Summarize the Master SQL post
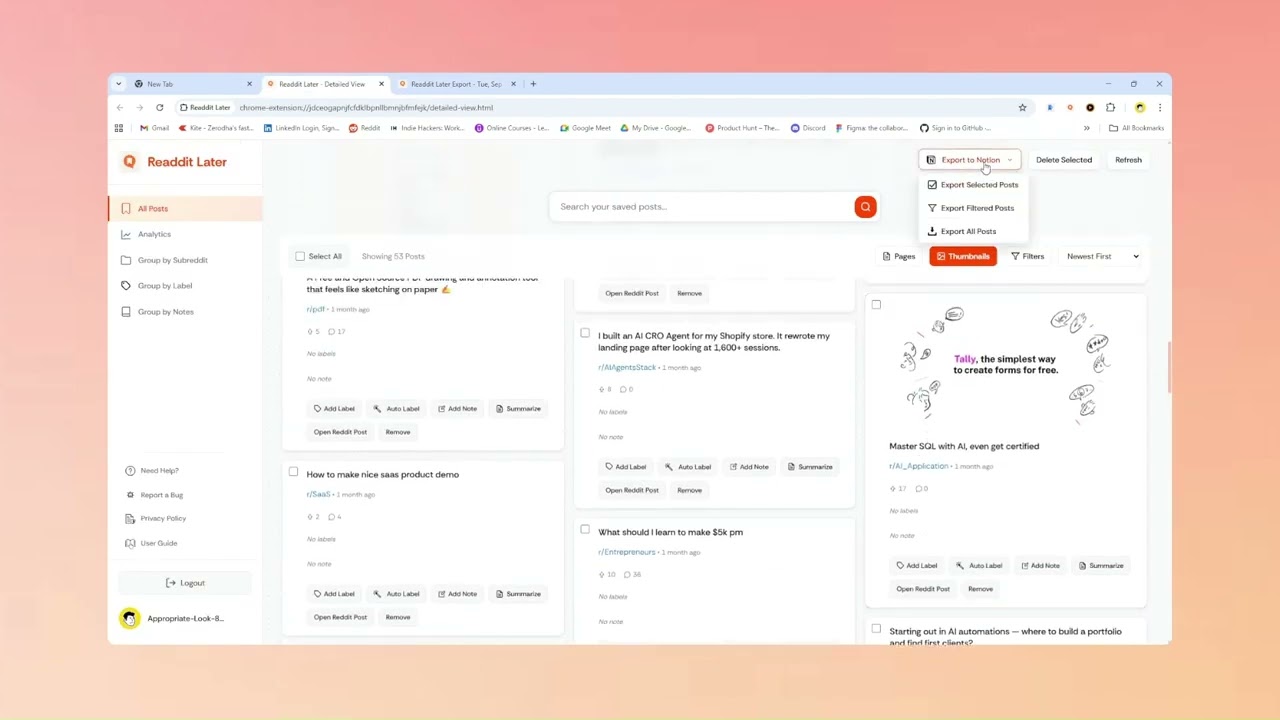The width and height of the screenshot is (1280, 720). point(1101,566)
